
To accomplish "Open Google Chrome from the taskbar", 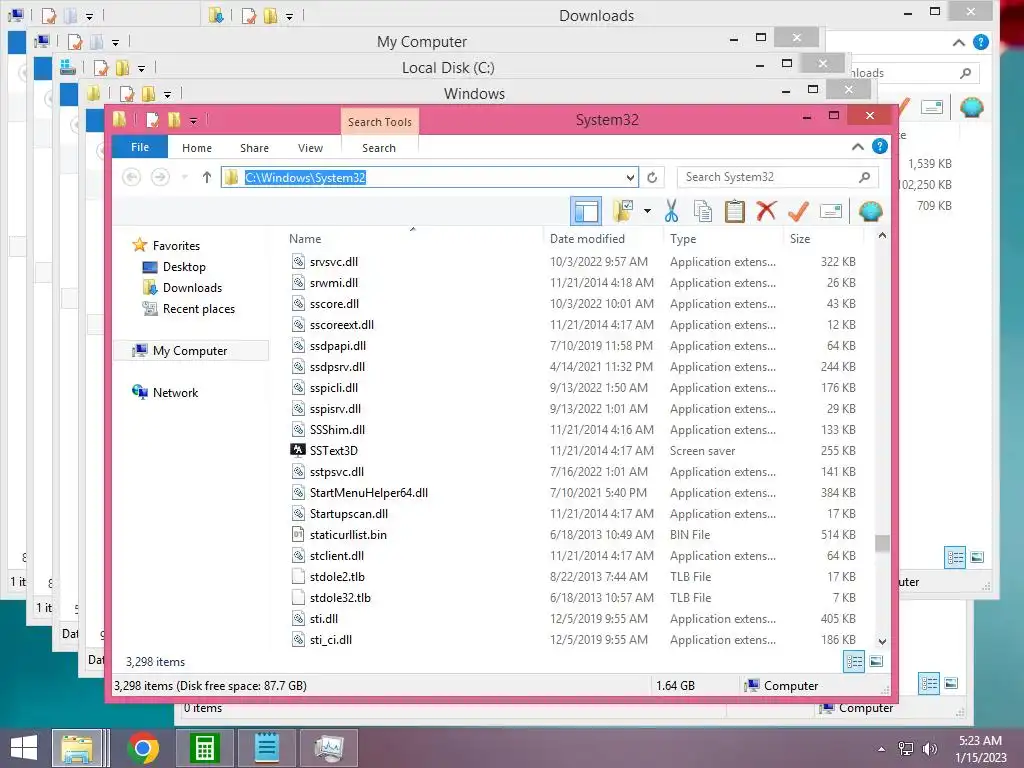I will 143,748.
